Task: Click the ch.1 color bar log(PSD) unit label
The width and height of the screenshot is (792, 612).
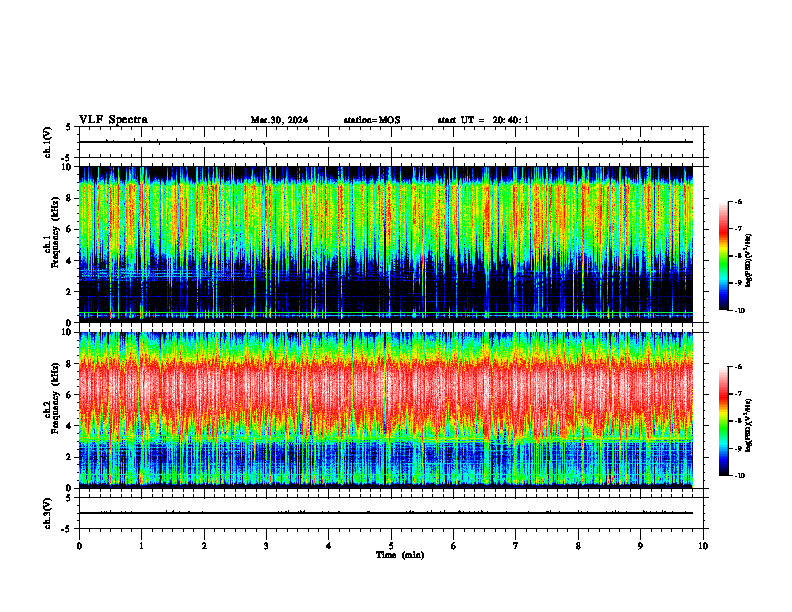Action: pyautogui.click(x=749, y=261)
